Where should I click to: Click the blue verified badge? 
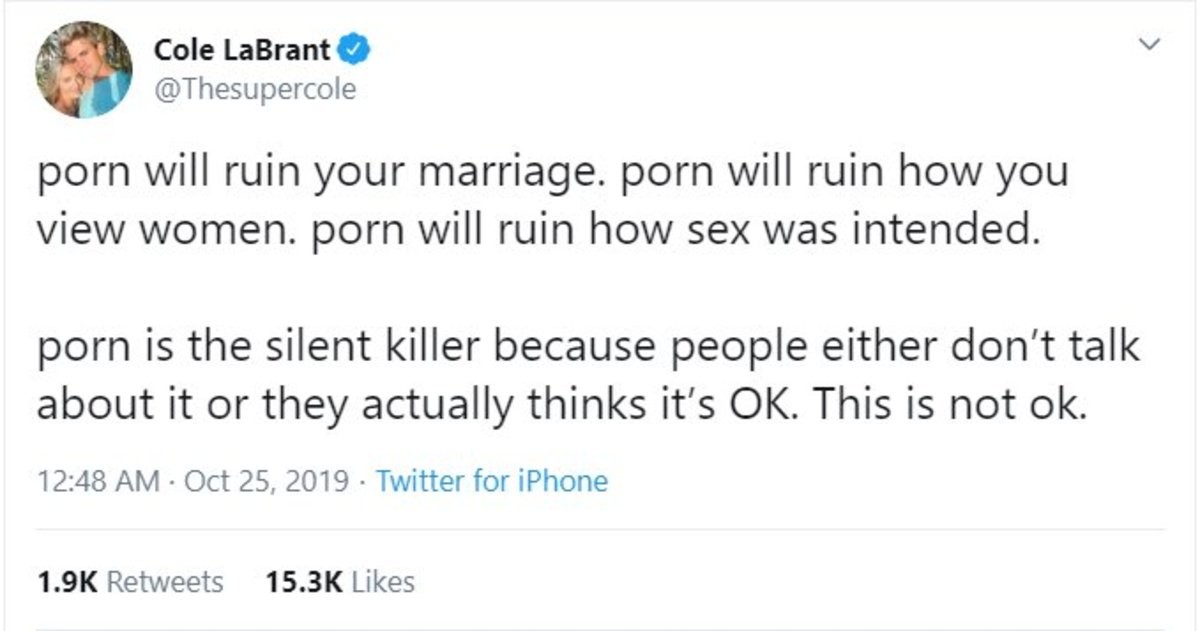[355, 49]
